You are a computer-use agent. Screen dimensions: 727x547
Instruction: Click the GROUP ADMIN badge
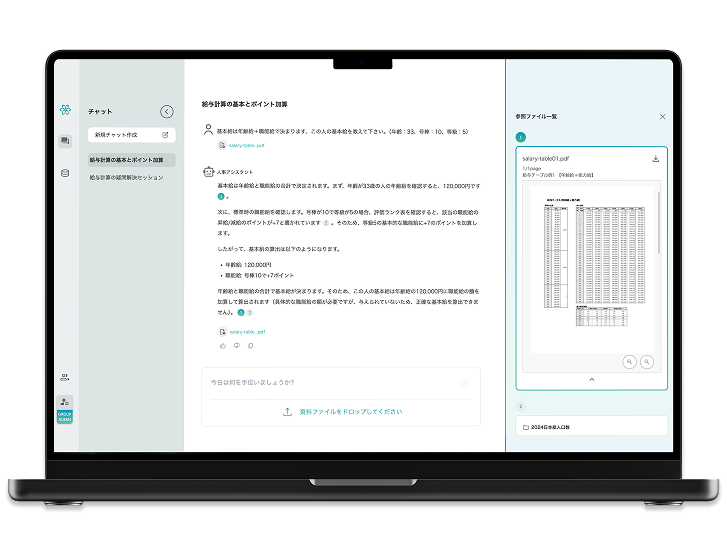pyautogui.click(x=65, y=417)
